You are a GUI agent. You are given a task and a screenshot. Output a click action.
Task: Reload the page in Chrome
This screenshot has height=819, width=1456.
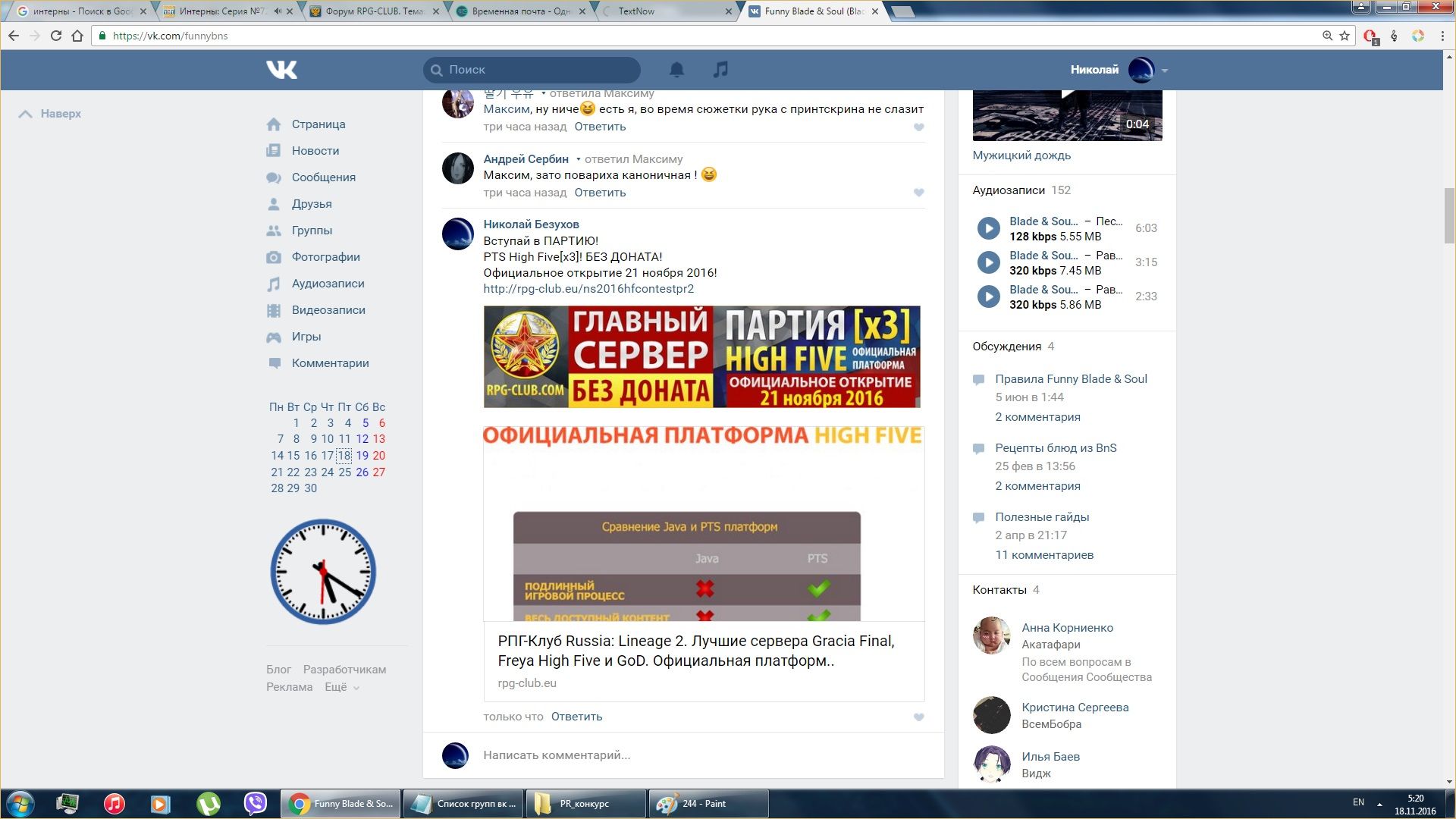click(55, 36)
